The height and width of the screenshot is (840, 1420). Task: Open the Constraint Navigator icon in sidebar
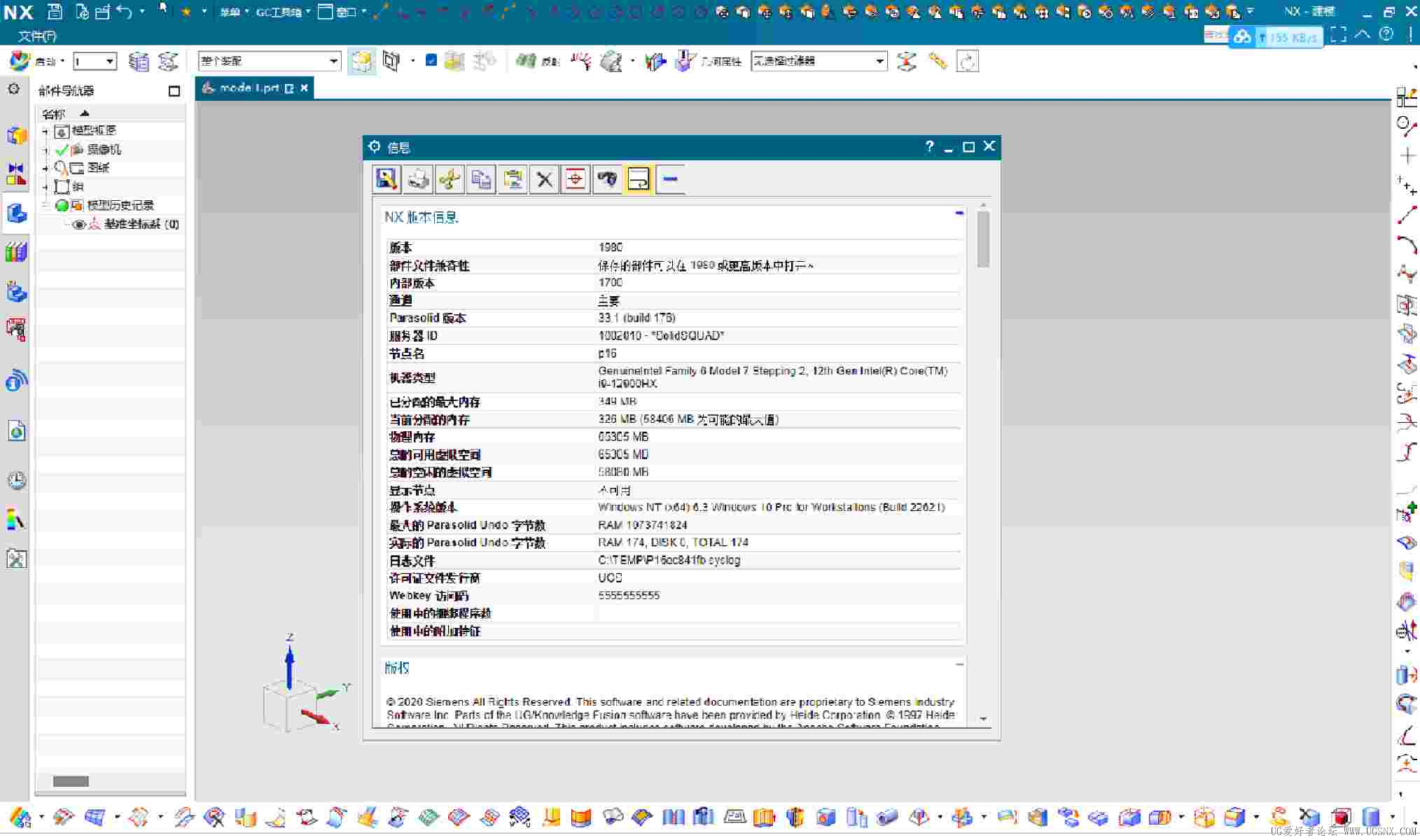(x=16, y=173)
